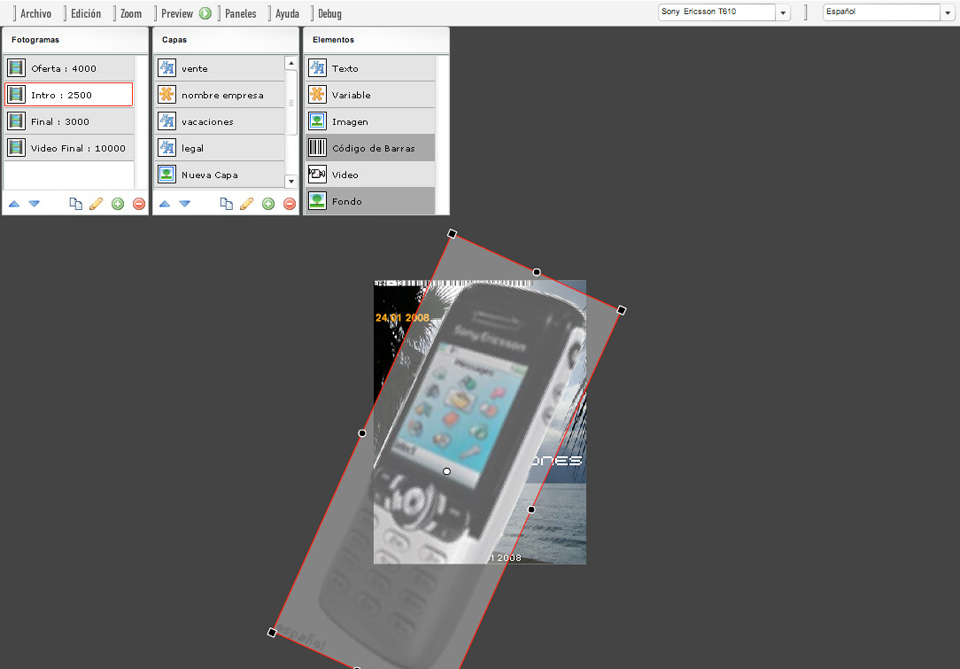
Task: Click the vacaciones layer's text icon
Action: pos(167,121)
